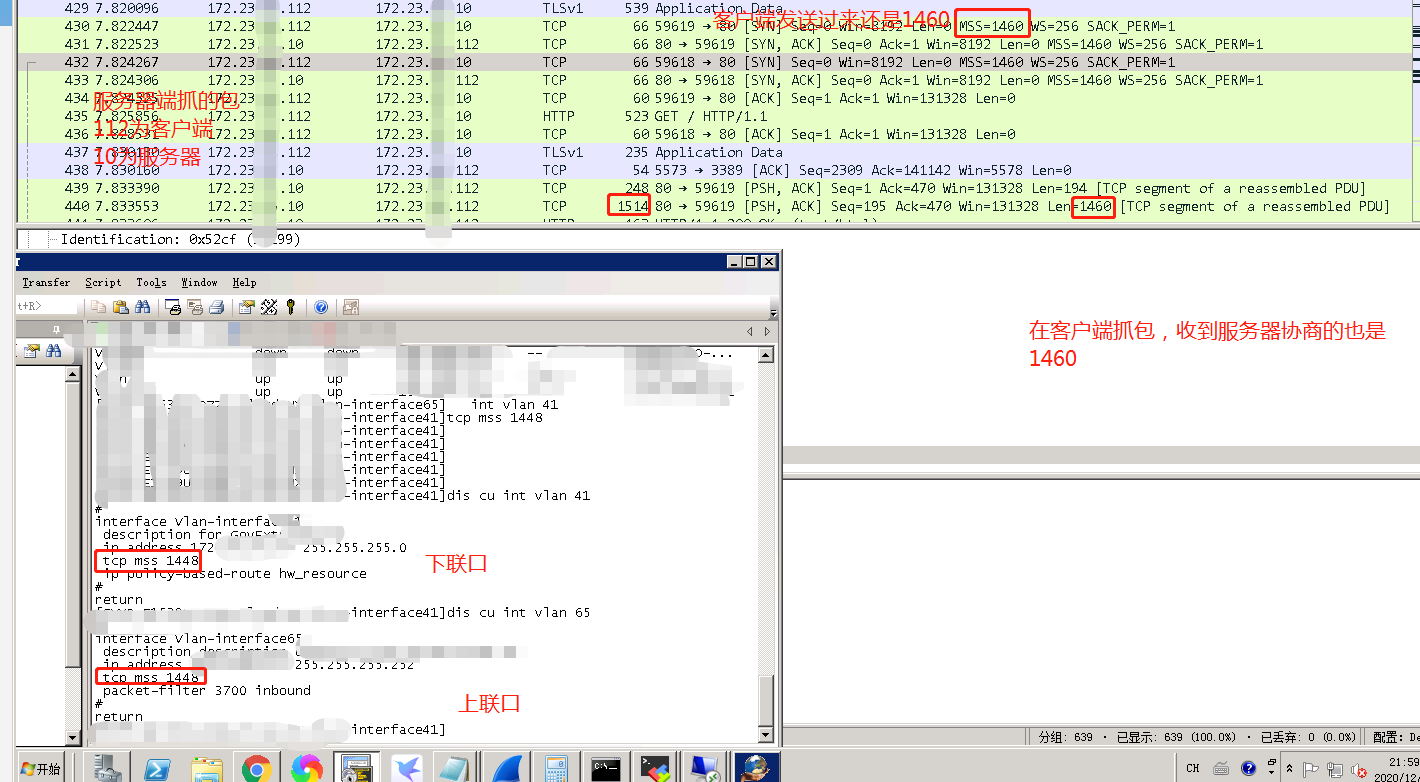This screenshot has height=782, width=1420.
Task: Open the keymap editor toolbar icon
Action: [268, 307]
